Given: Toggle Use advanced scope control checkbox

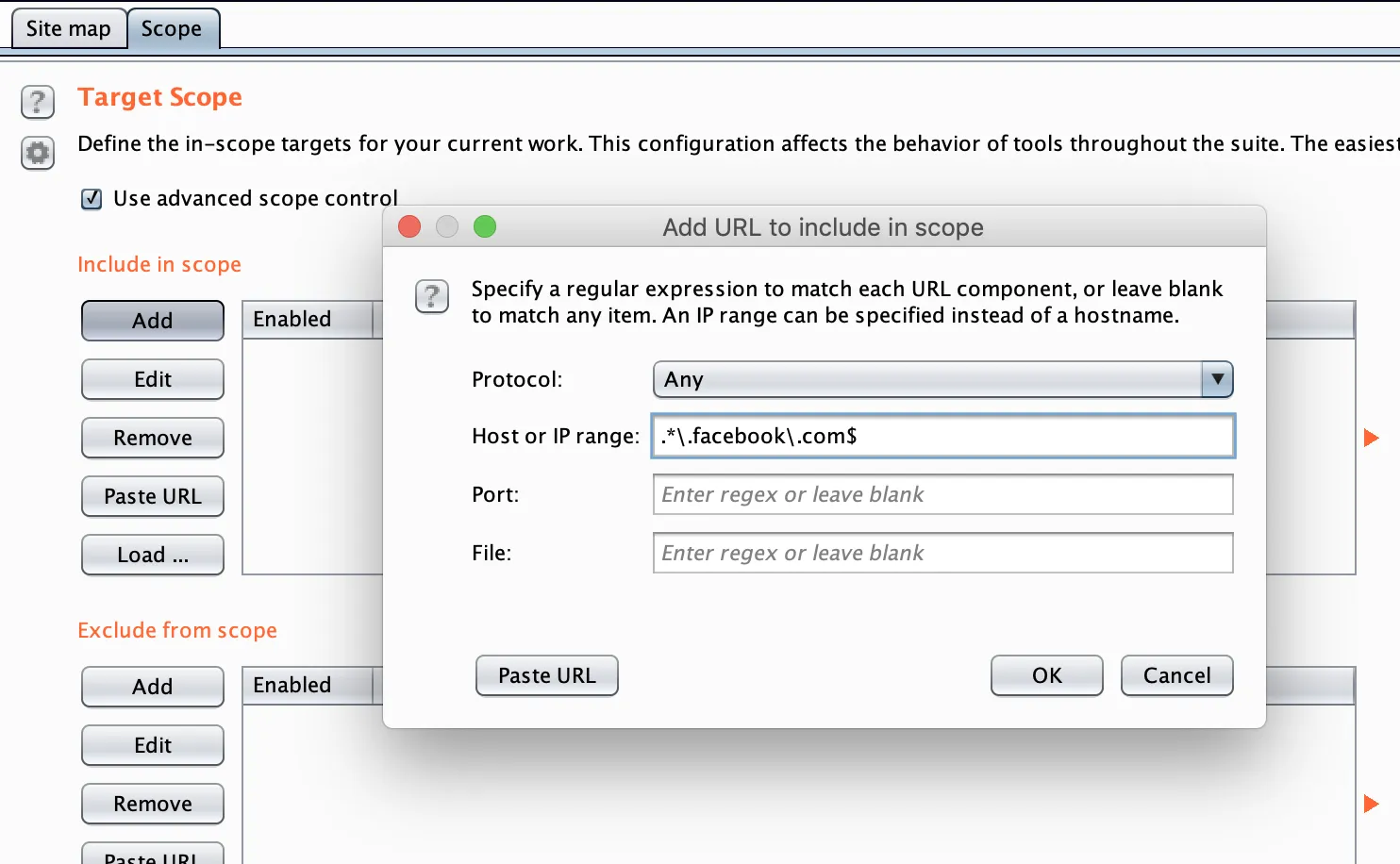Looking at the screenshot, I should pyautogui.click(x=92, y=199).
